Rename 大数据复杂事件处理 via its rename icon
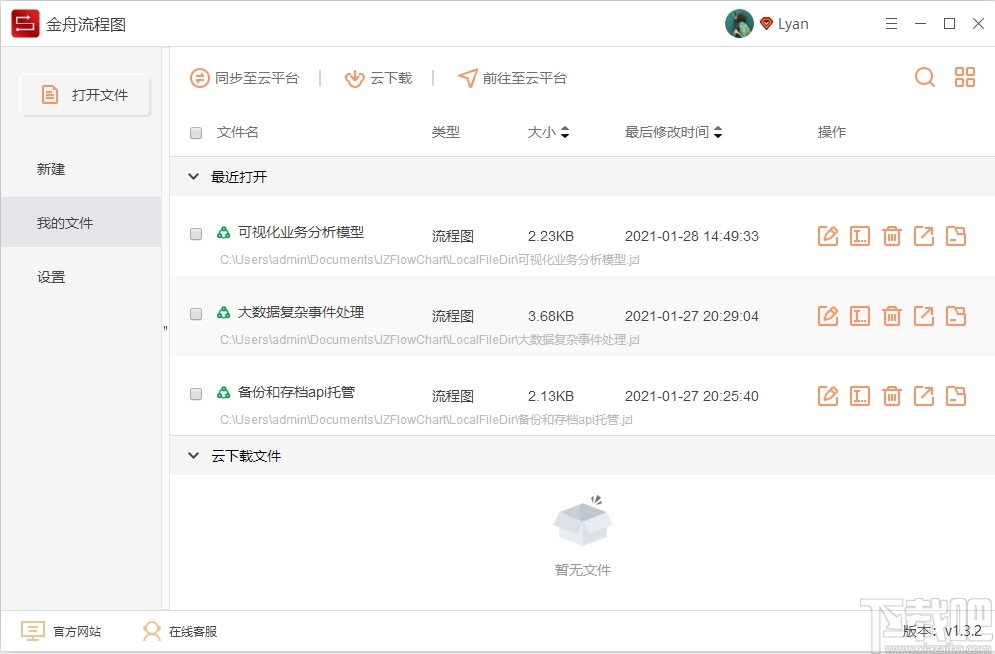The height and width of the screenshot is (654, 995). pyautogui.click(x=859, y=316)
